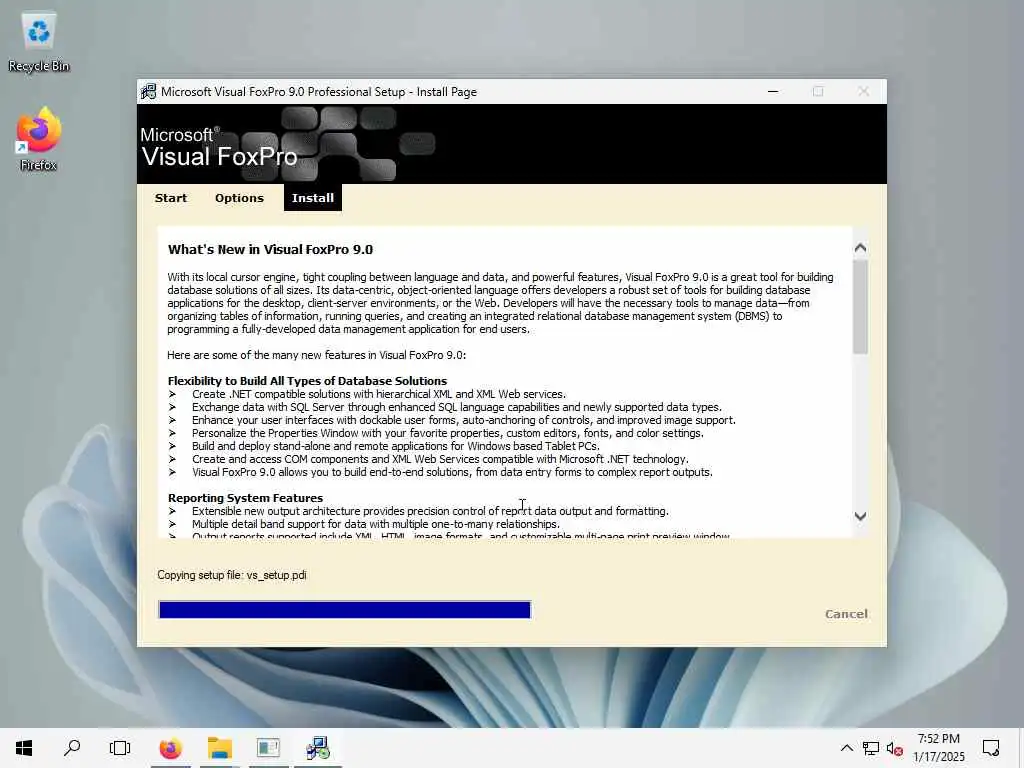Minimize the Visual FoxPro setup window

(x=773, y=91)
